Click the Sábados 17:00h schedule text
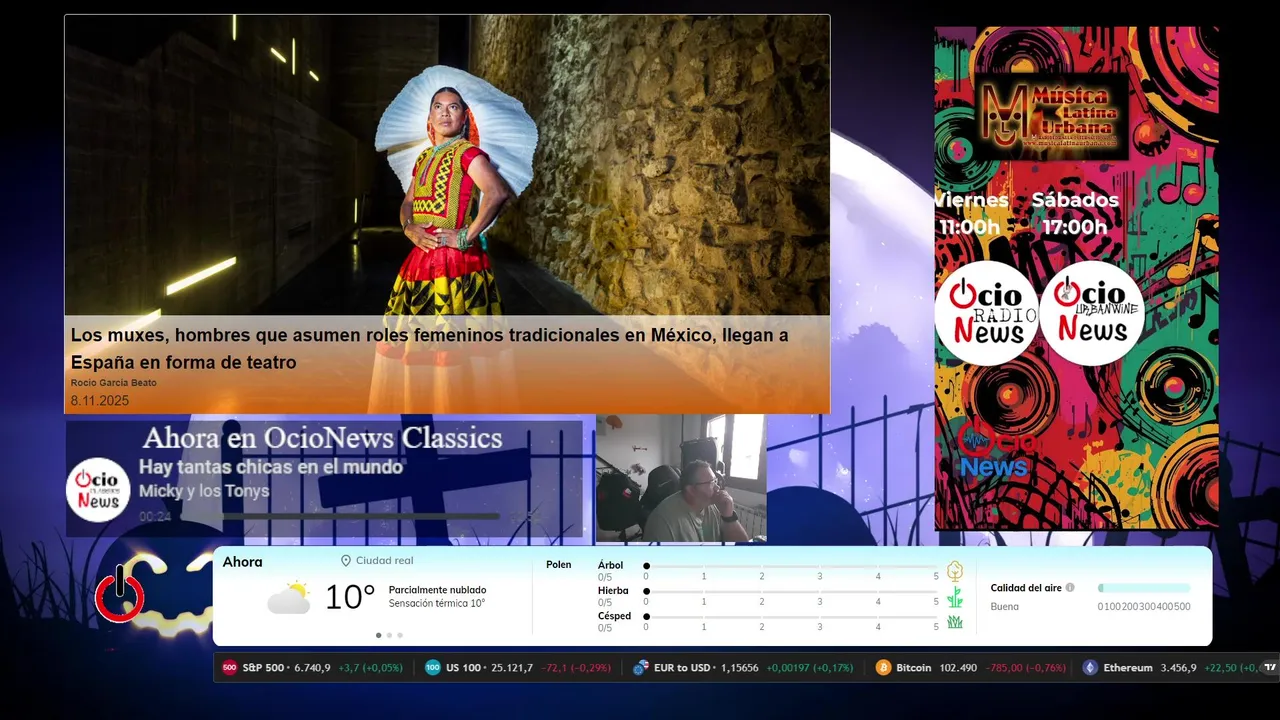 (1075, 213)
